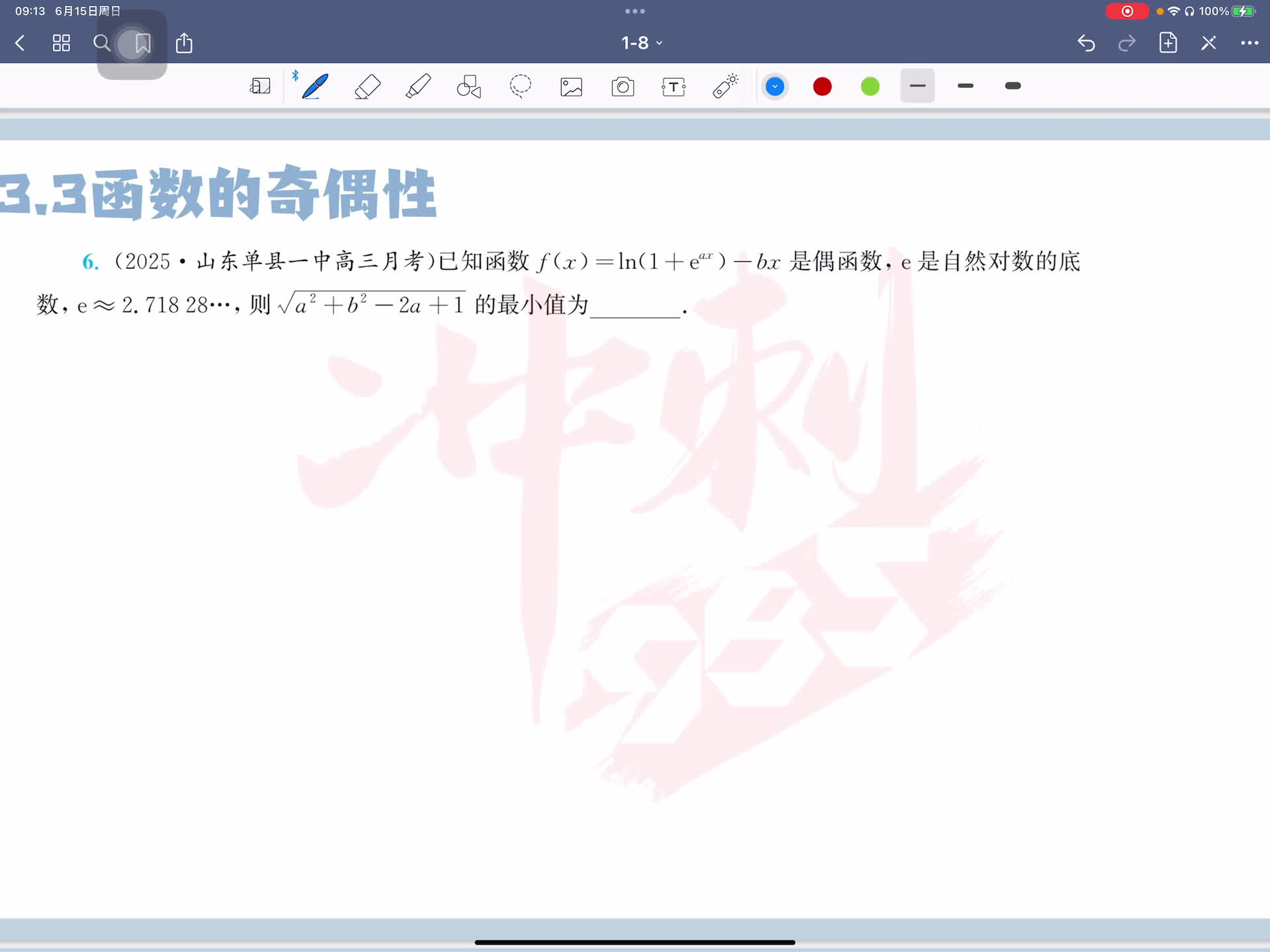This screenshot has height=952, width=1270.
Task: Activate the Laser pointer tool
Action: 725,87
